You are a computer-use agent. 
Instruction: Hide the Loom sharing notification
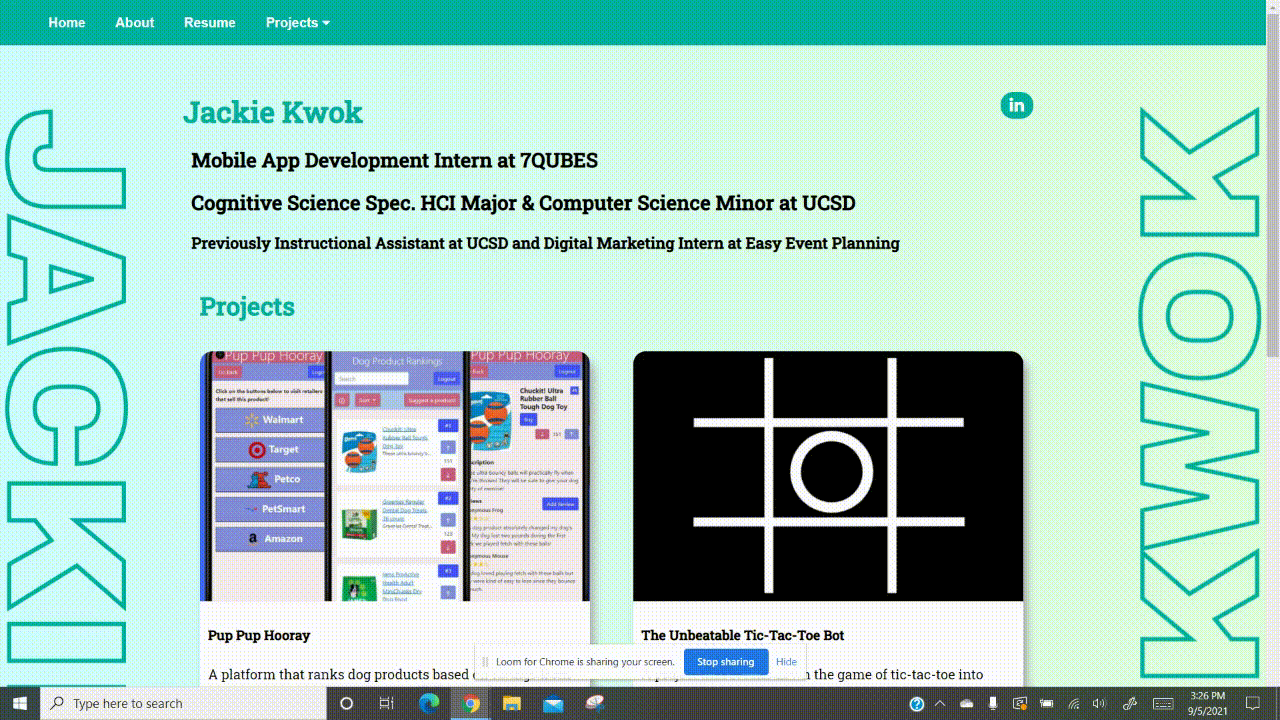pyautogui.click(x=786, y=661)
